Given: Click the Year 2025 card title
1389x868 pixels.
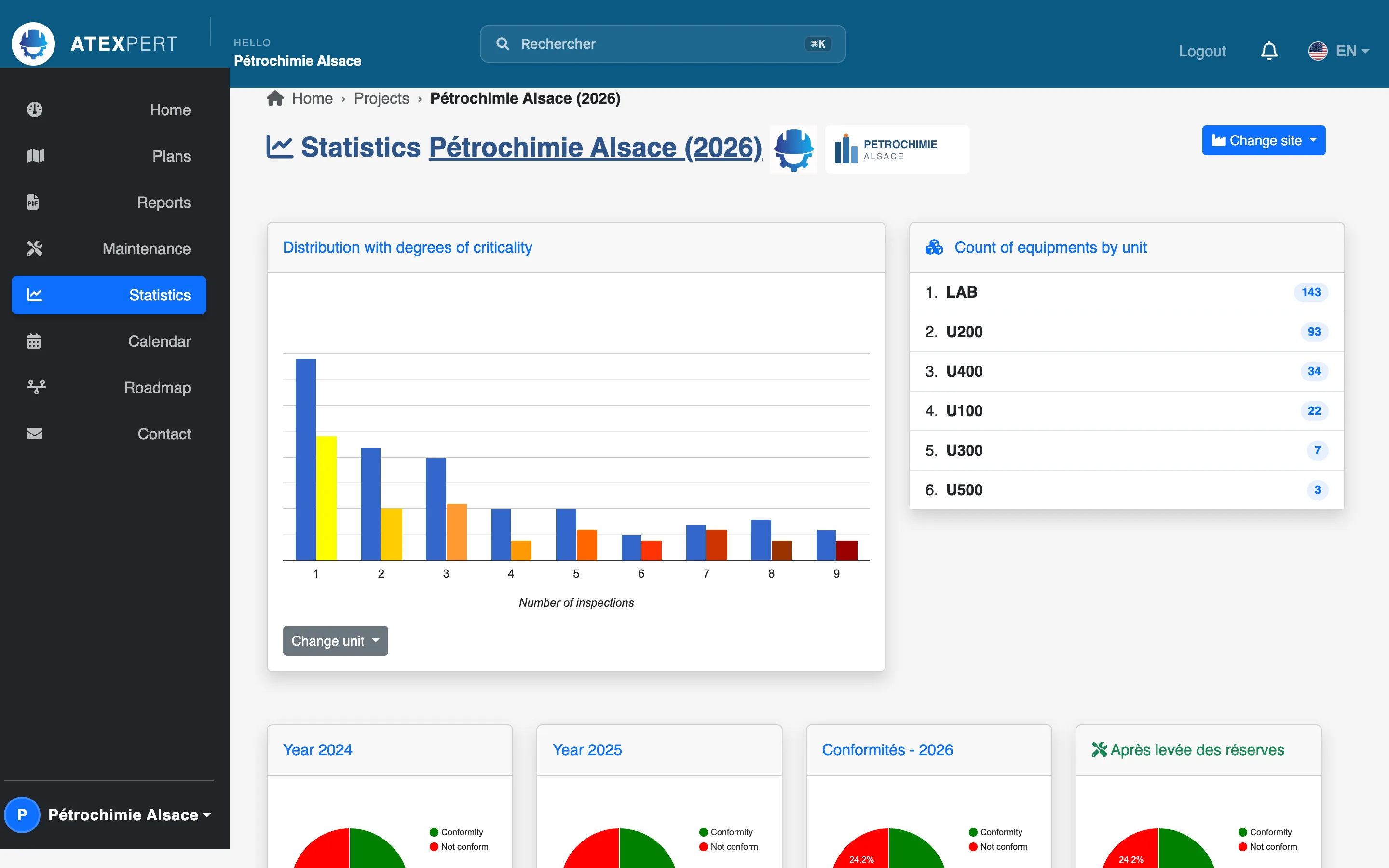Looking at the screenshot, I should [x=587, y=750].
